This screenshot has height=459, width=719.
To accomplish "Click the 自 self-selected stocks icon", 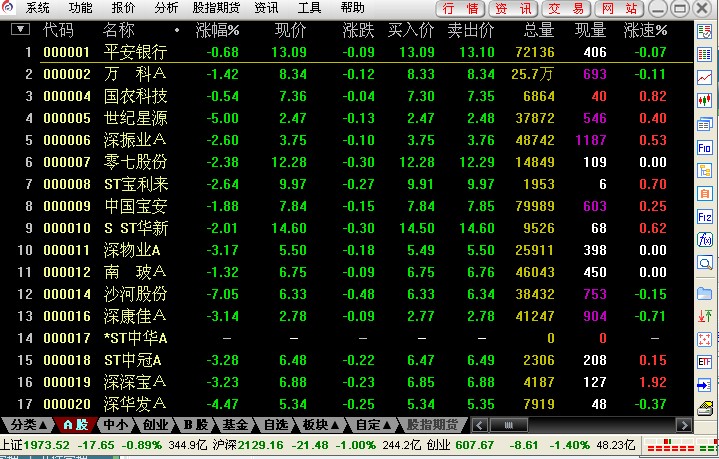I will click(705, 193).
